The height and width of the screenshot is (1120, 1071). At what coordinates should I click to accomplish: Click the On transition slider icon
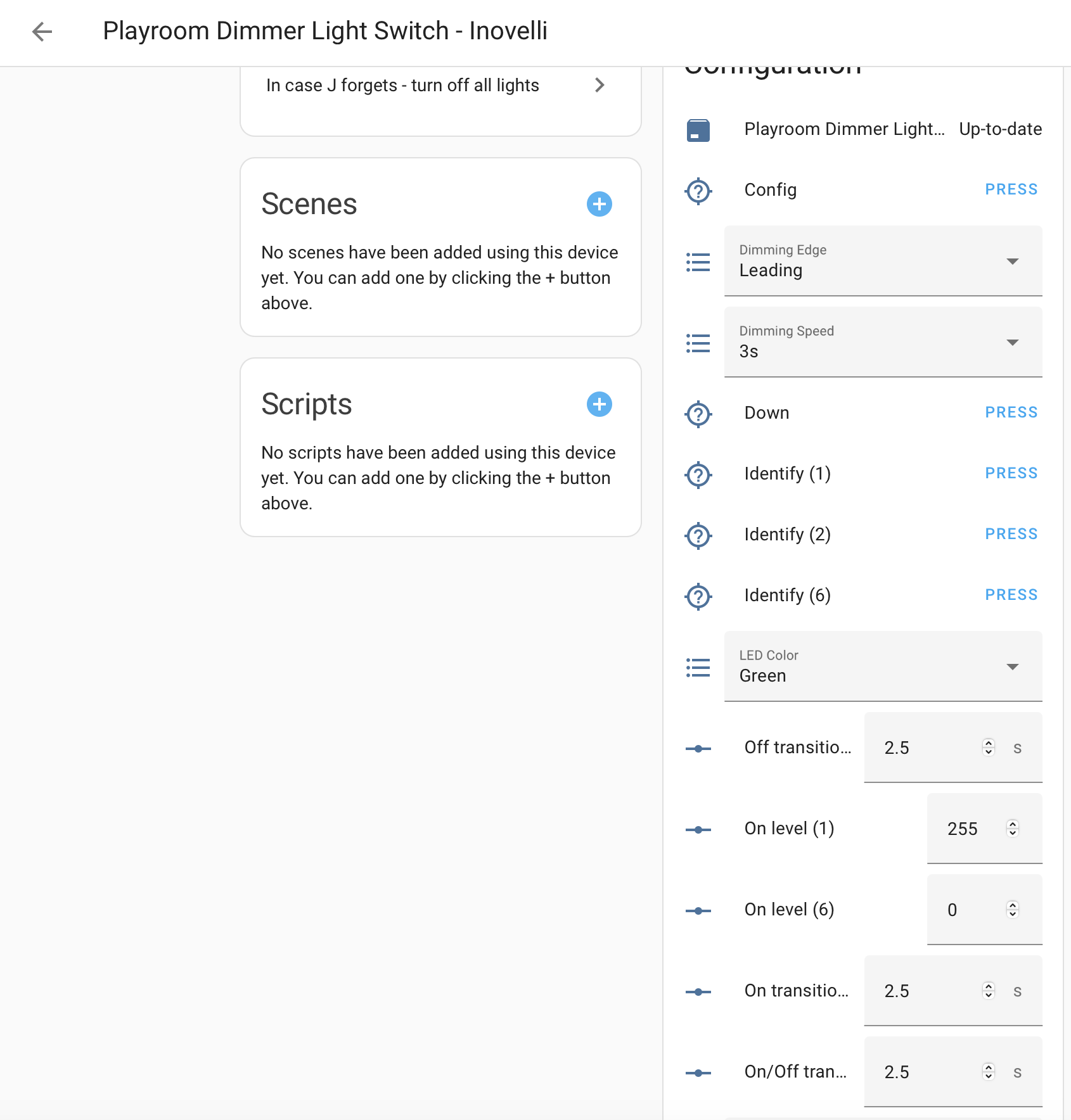(x=698, y=991)
